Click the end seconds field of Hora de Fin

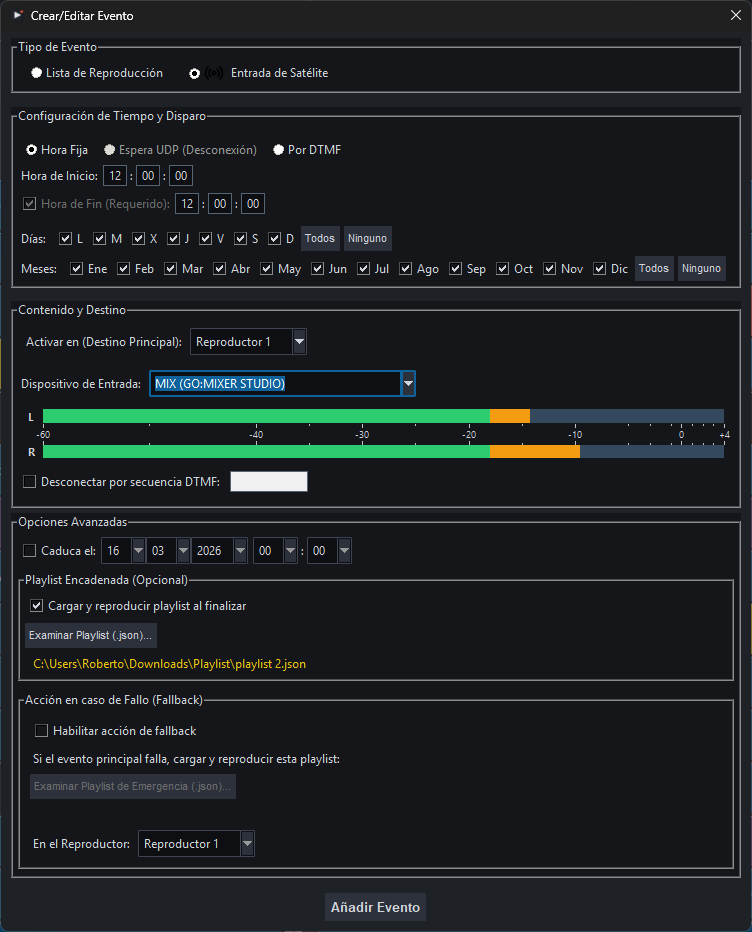[x=253, y=204]
